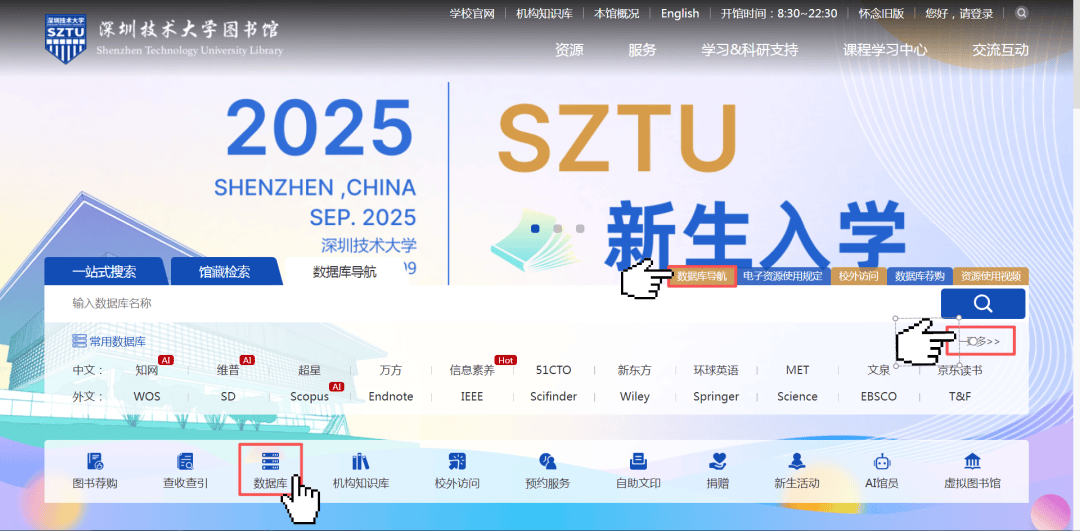This screenshot has height=531, width=1080.
Task: Open the 服务 main menu
Action: click(642, 50)
